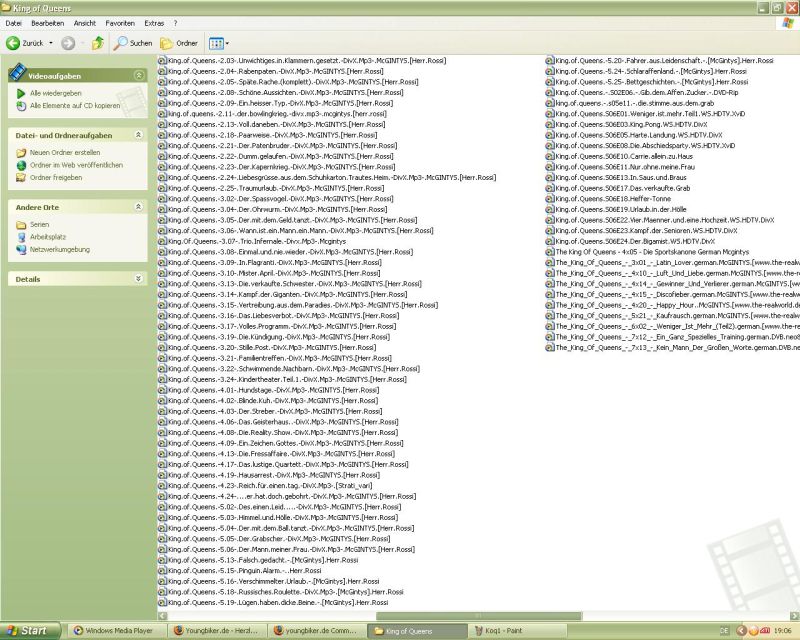Screen dimensions: 800x640
Task: Click the Alle wiedergeben play icon
Action: point(21,93)
